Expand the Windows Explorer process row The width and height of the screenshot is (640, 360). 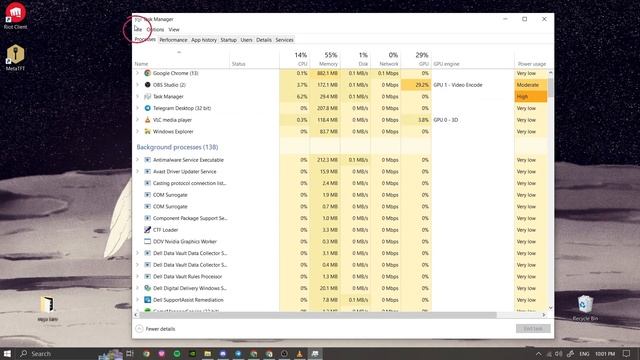[138, 131]
